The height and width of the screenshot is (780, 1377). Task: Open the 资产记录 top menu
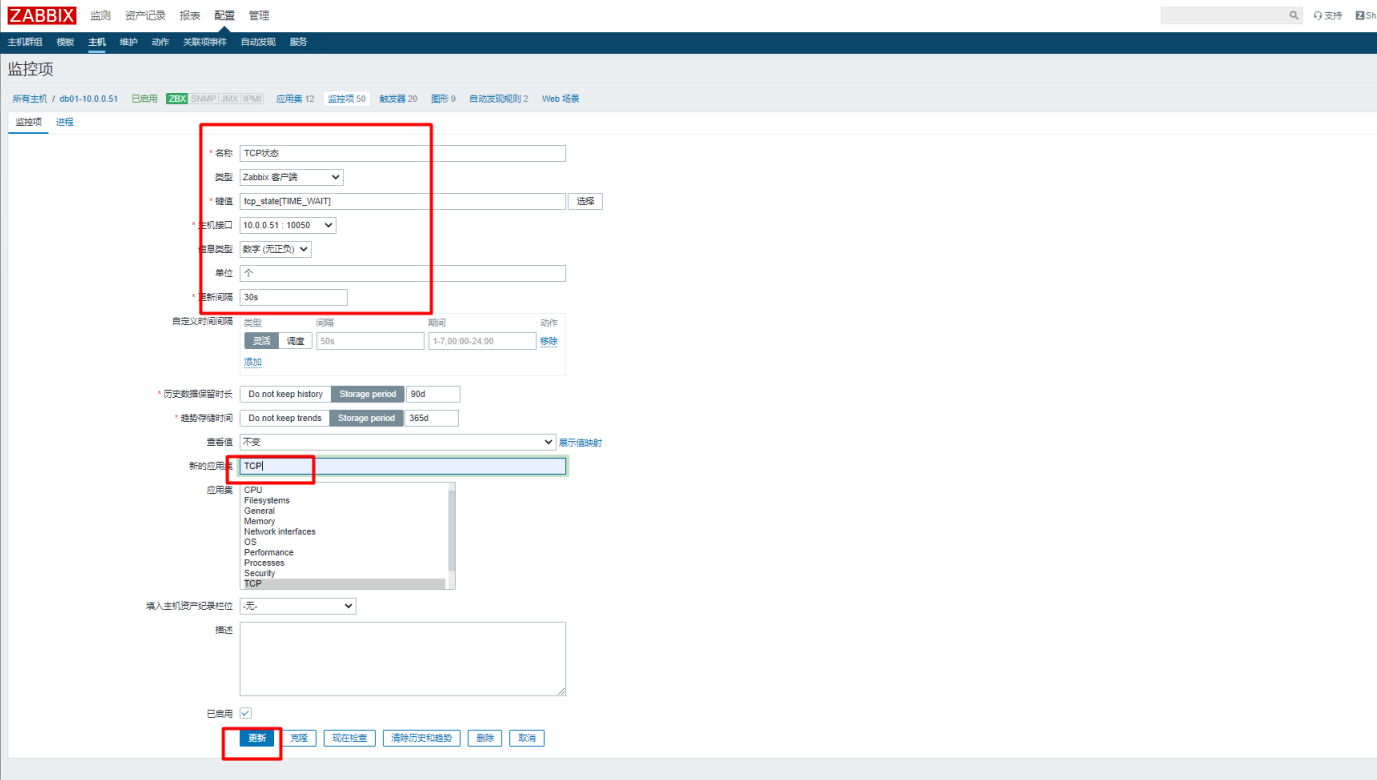coord(145,15)
